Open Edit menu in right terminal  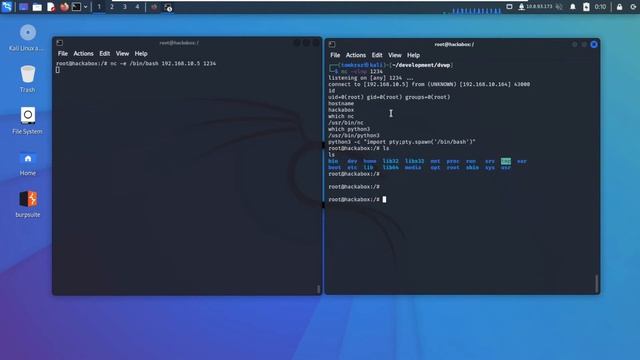coord(377,55)
